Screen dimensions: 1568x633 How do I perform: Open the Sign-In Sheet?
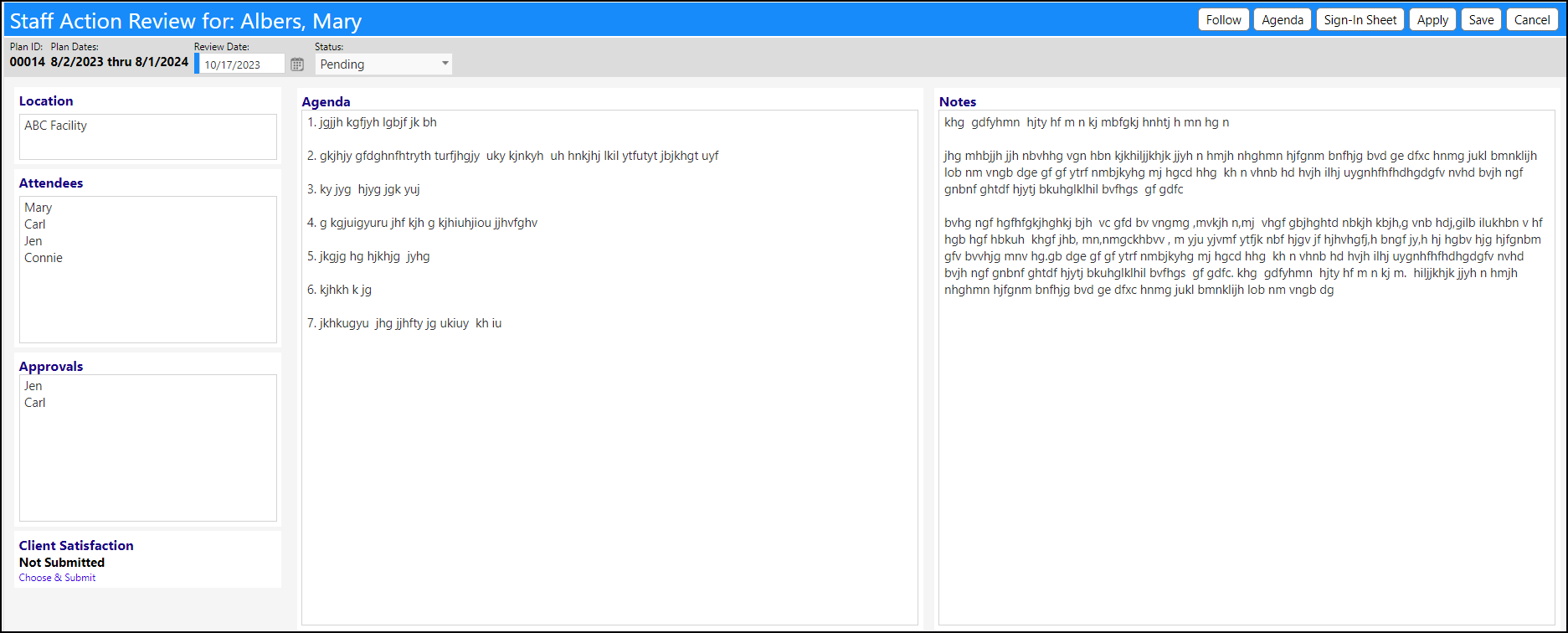click(1360, 20)
